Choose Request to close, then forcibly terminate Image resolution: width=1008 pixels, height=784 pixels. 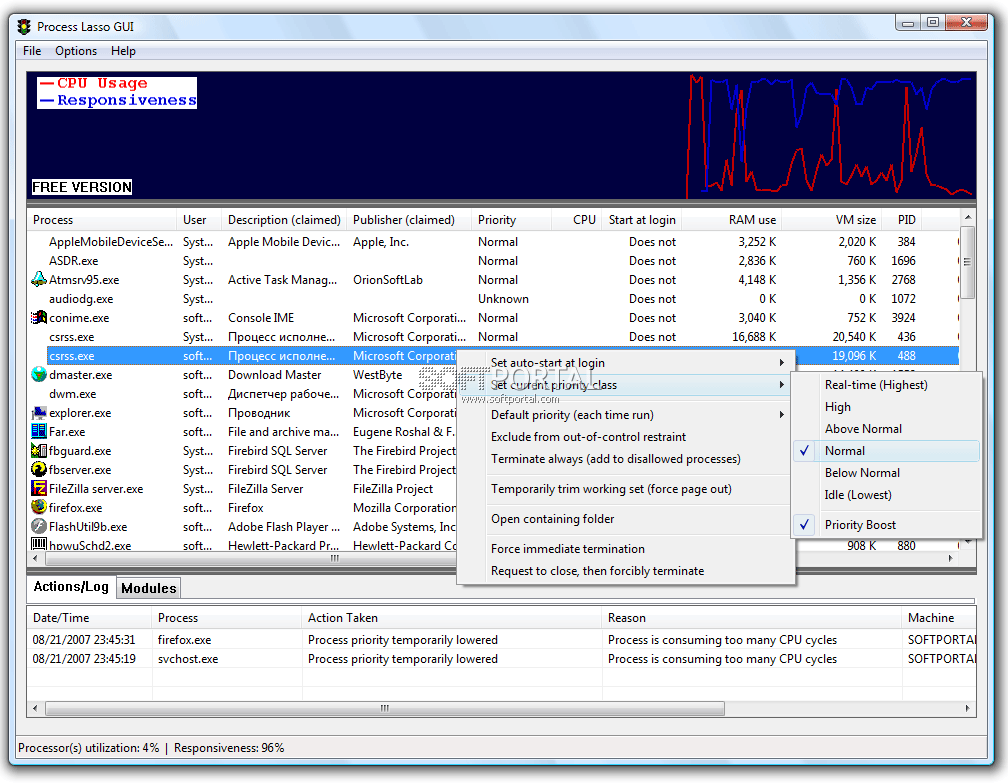[626, 571]
